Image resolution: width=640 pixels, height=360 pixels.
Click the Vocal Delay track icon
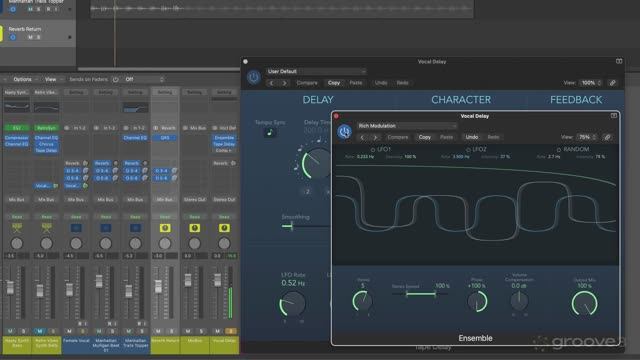[x=224, y=228]
